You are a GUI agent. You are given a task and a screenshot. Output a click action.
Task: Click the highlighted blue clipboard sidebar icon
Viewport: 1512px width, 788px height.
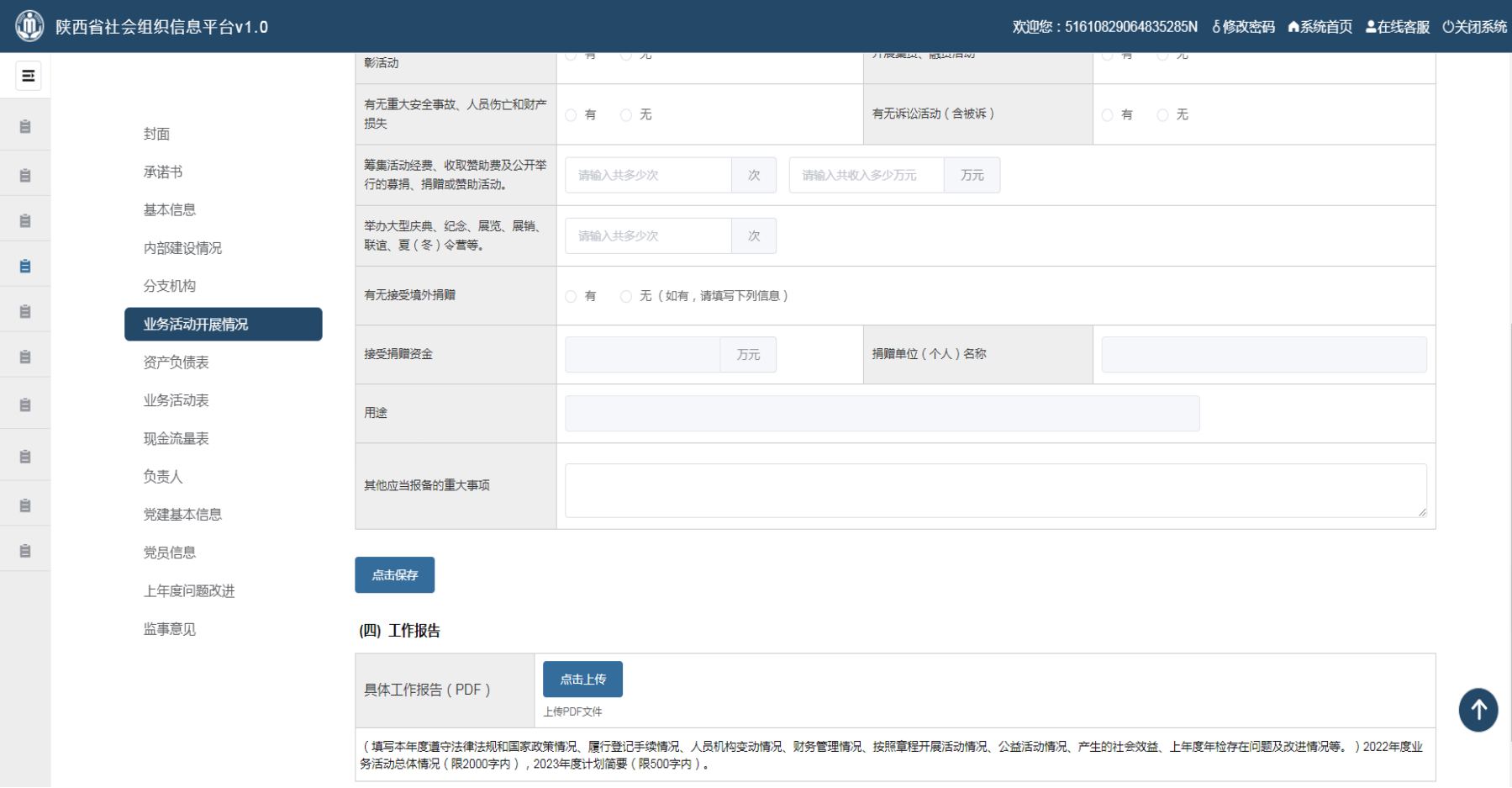pyautogui.click(x=25, y=266)
